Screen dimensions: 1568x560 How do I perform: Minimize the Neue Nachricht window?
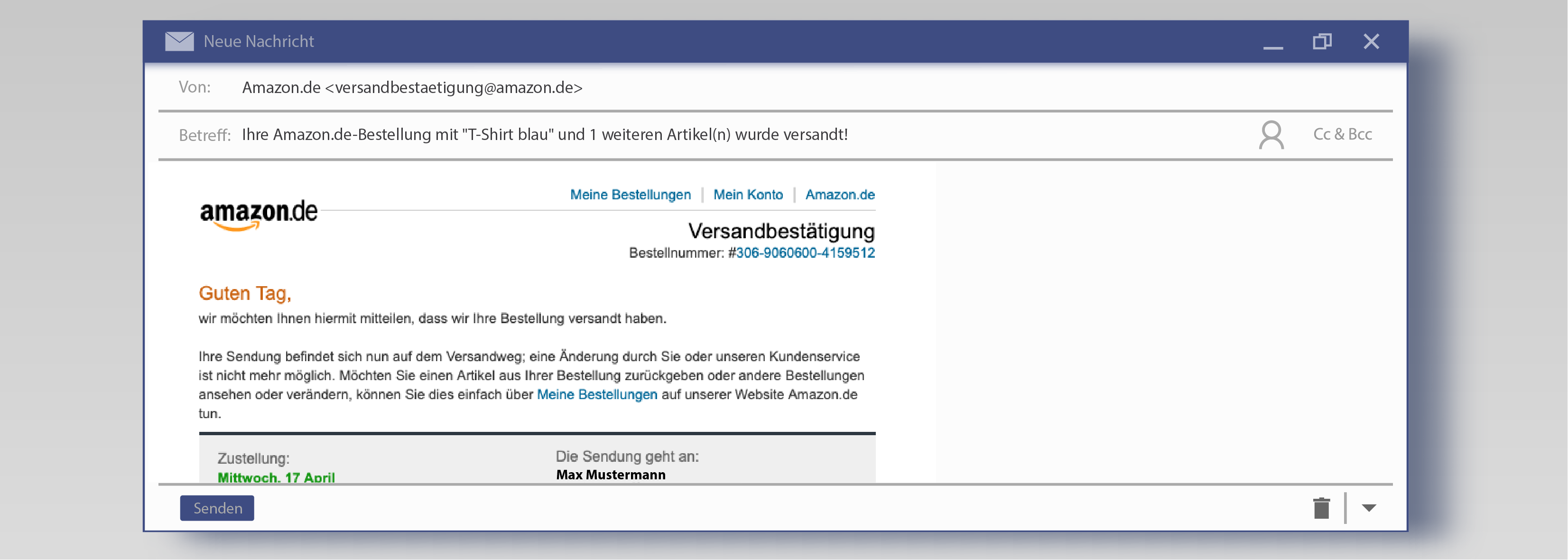[1273, 47]
